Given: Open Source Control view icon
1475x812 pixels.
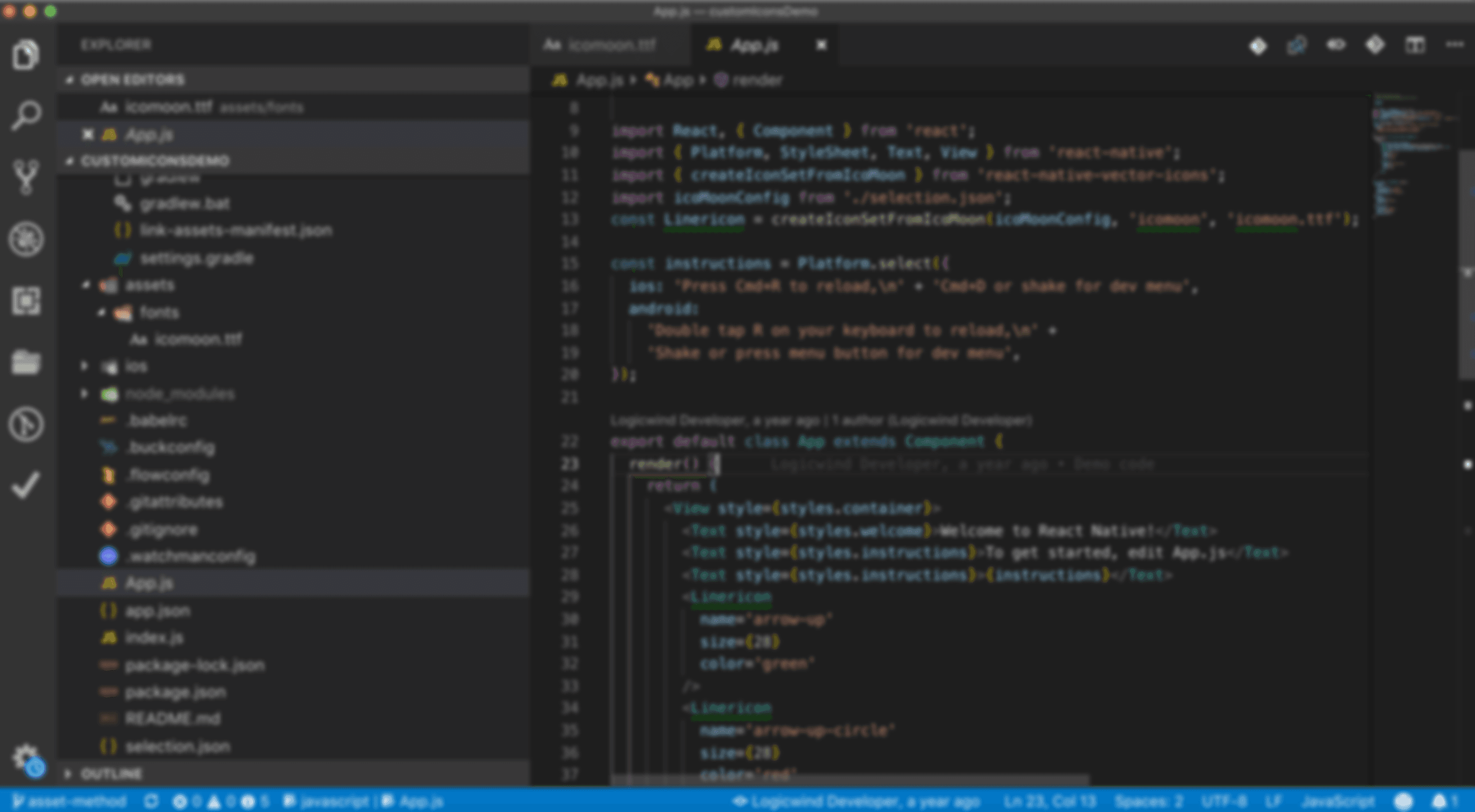Looking at the screenshot, I should pos(26,177).
